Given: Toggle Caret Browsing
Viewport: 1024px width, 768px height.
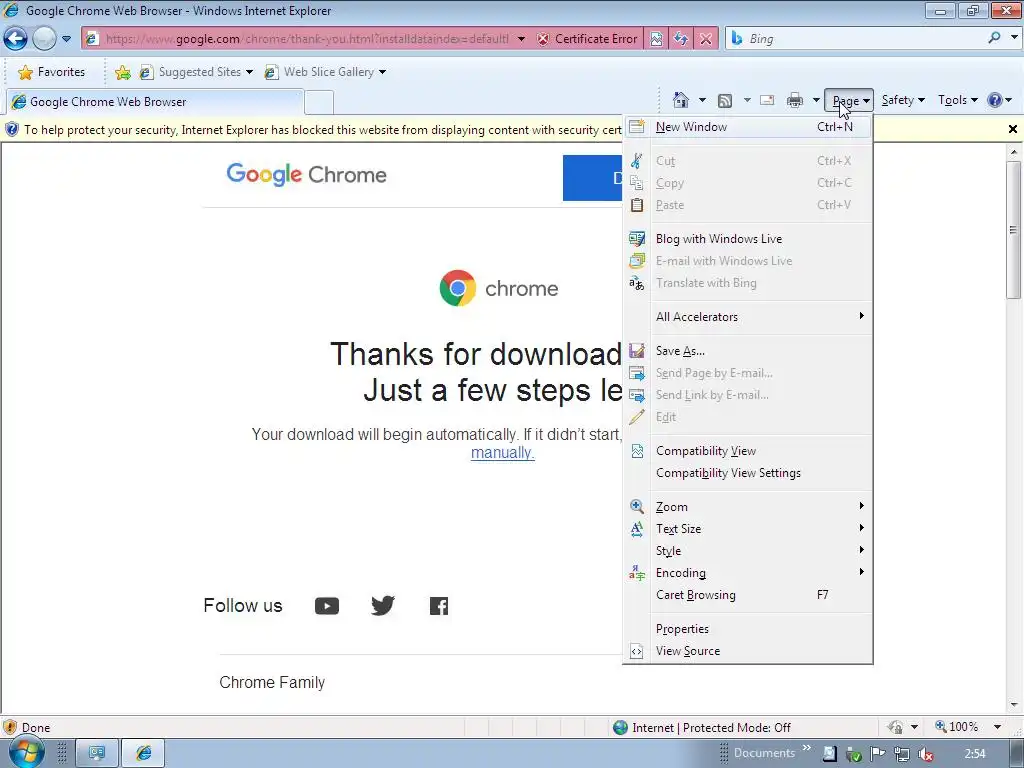Looking at the screenshot, I should click(748, 595).
